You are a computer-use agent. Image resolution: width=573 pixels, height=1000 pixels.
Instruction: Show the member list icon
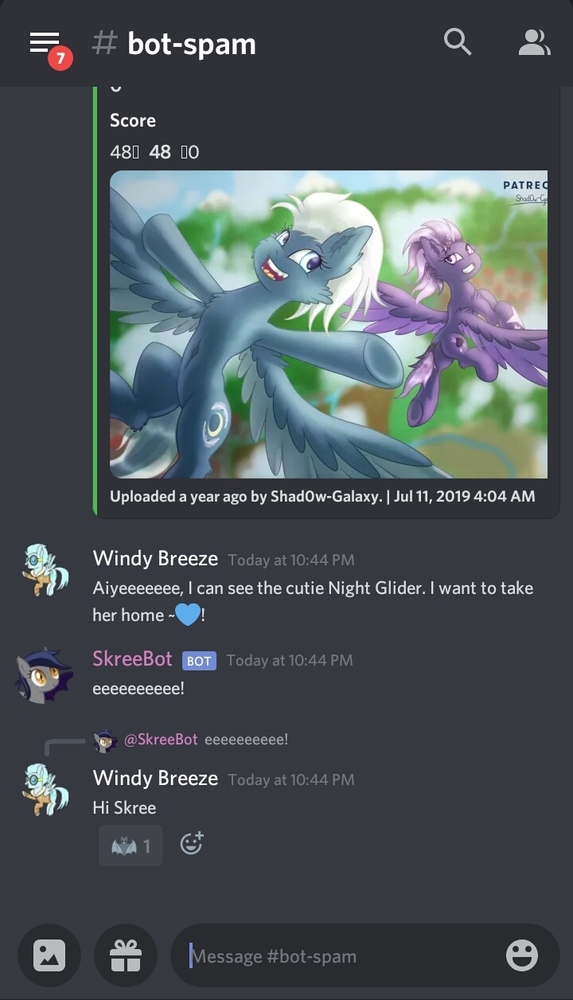(534, 43)
